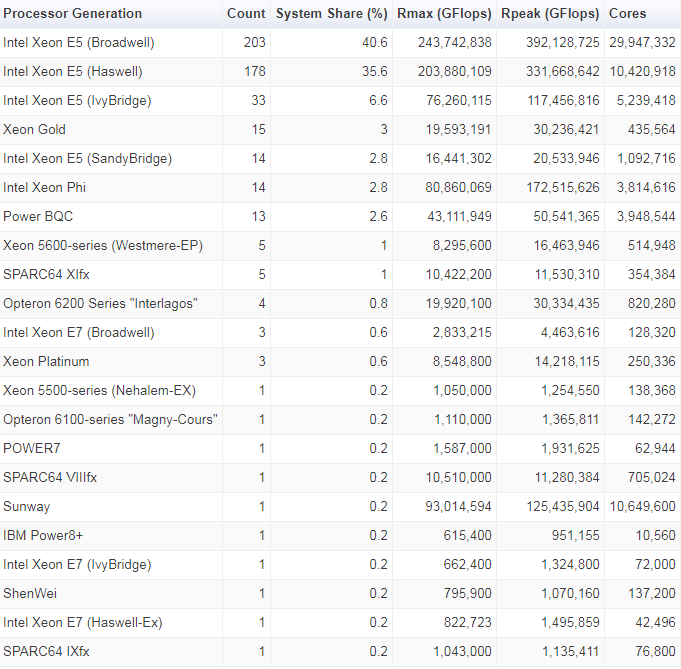Click Rmax value 19,920,100
Viewport: 681px width, 669px height.
pos(459,304)
